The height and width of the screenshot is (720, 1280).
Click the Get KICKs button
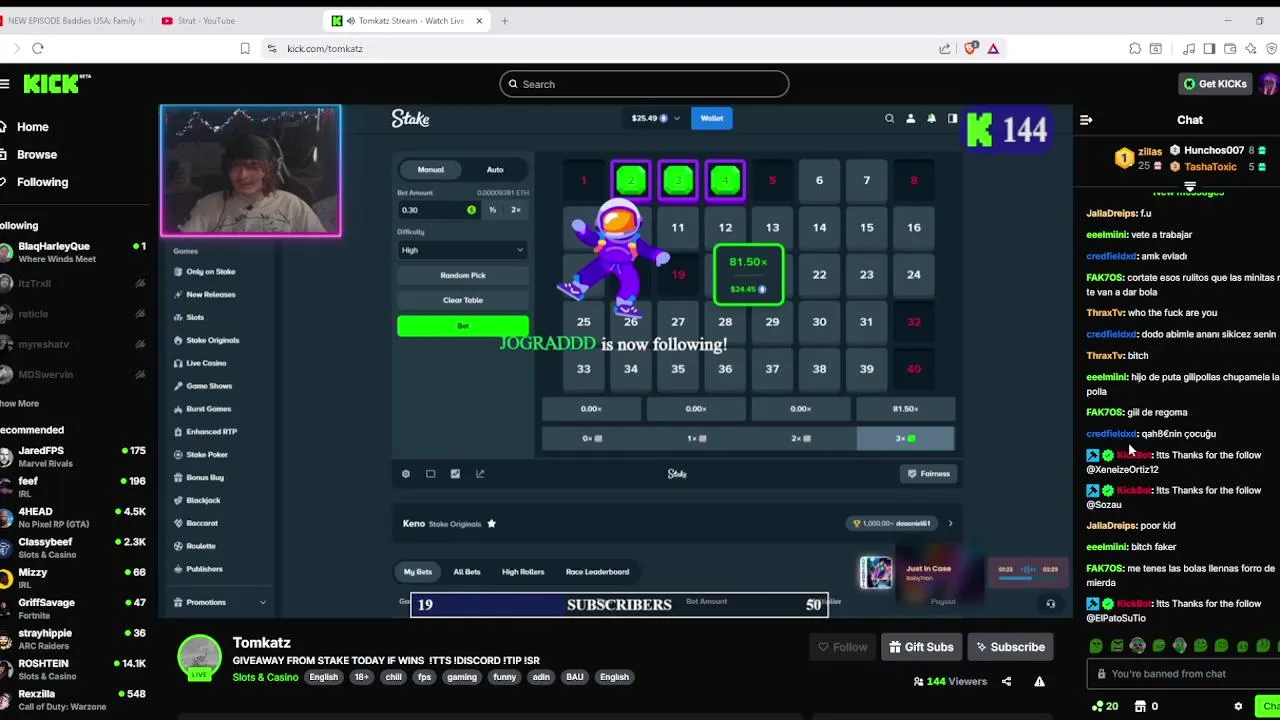(x=1216, y=84)
